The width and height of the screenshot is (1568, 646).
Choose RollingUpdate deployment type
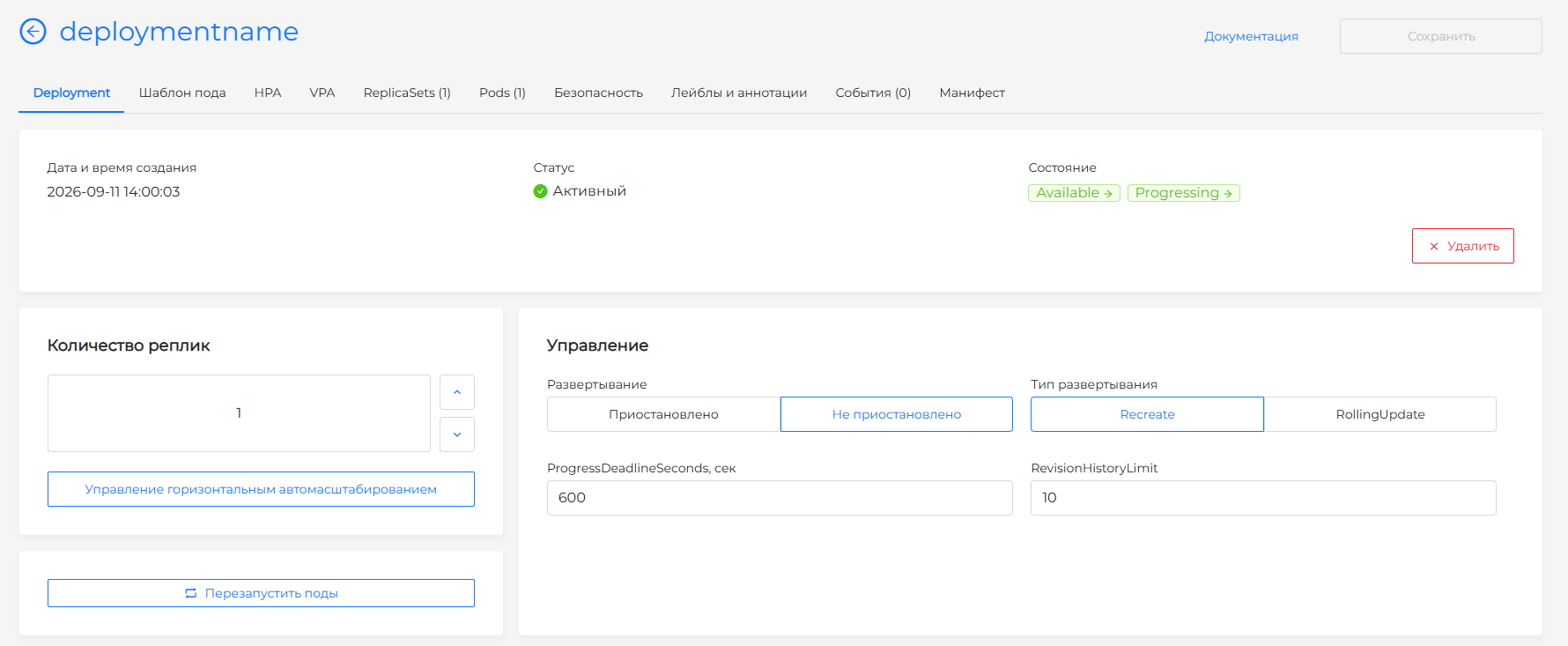pos(1380,414)
